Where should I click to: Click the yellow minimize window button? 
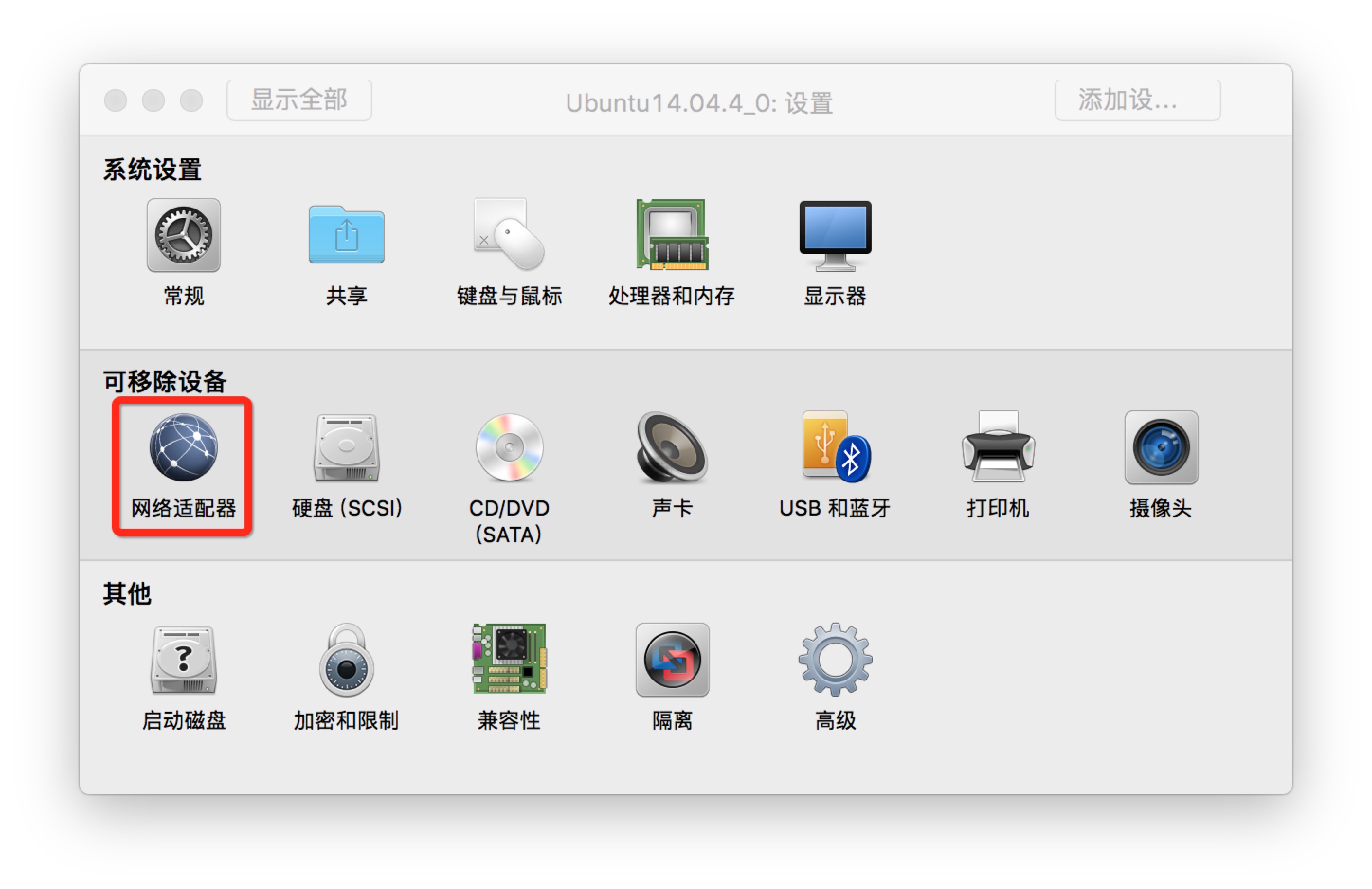[x=153, y=100]
